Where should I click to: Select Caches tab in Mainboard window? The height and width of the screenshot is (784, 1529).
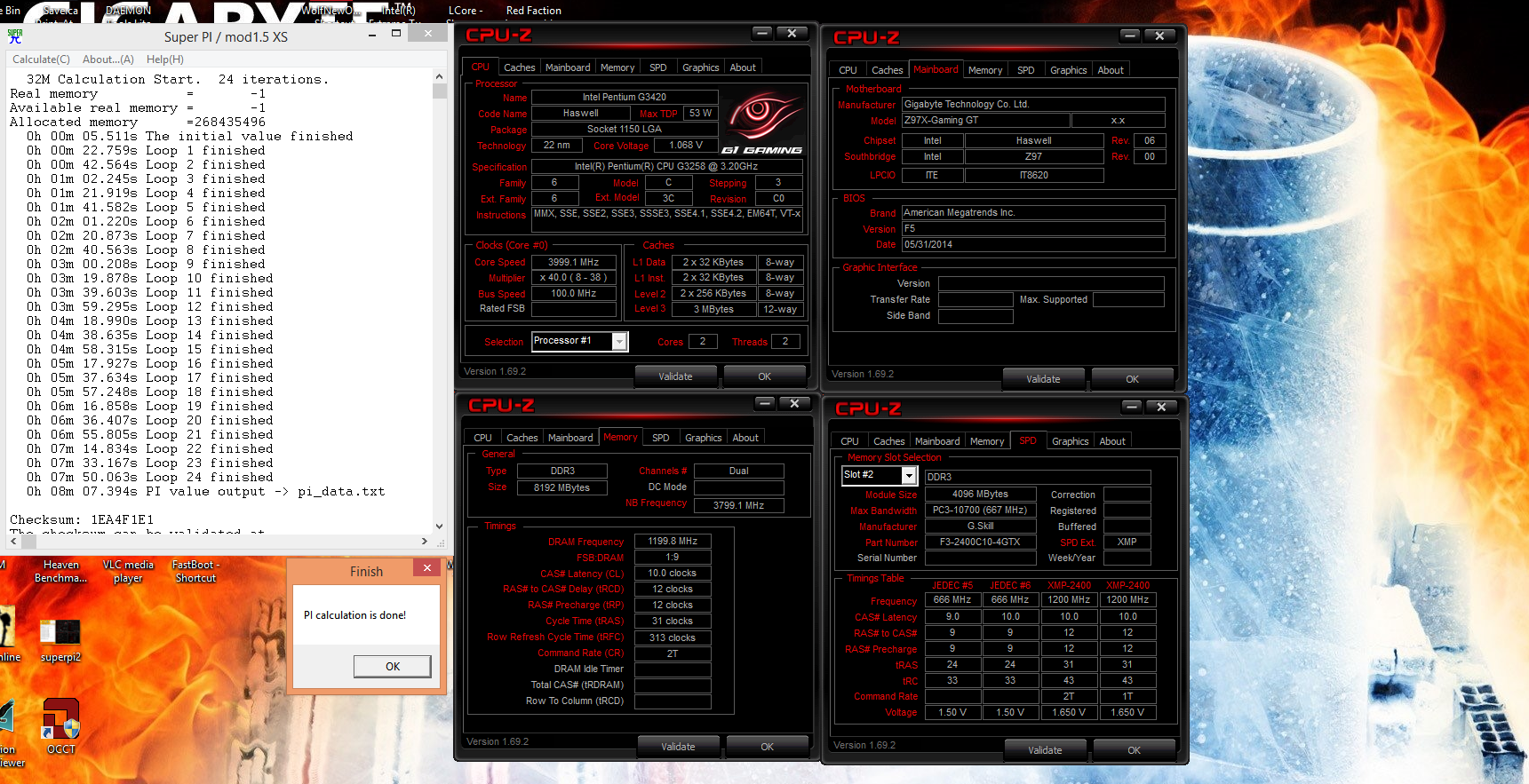(x=887, y=70)
